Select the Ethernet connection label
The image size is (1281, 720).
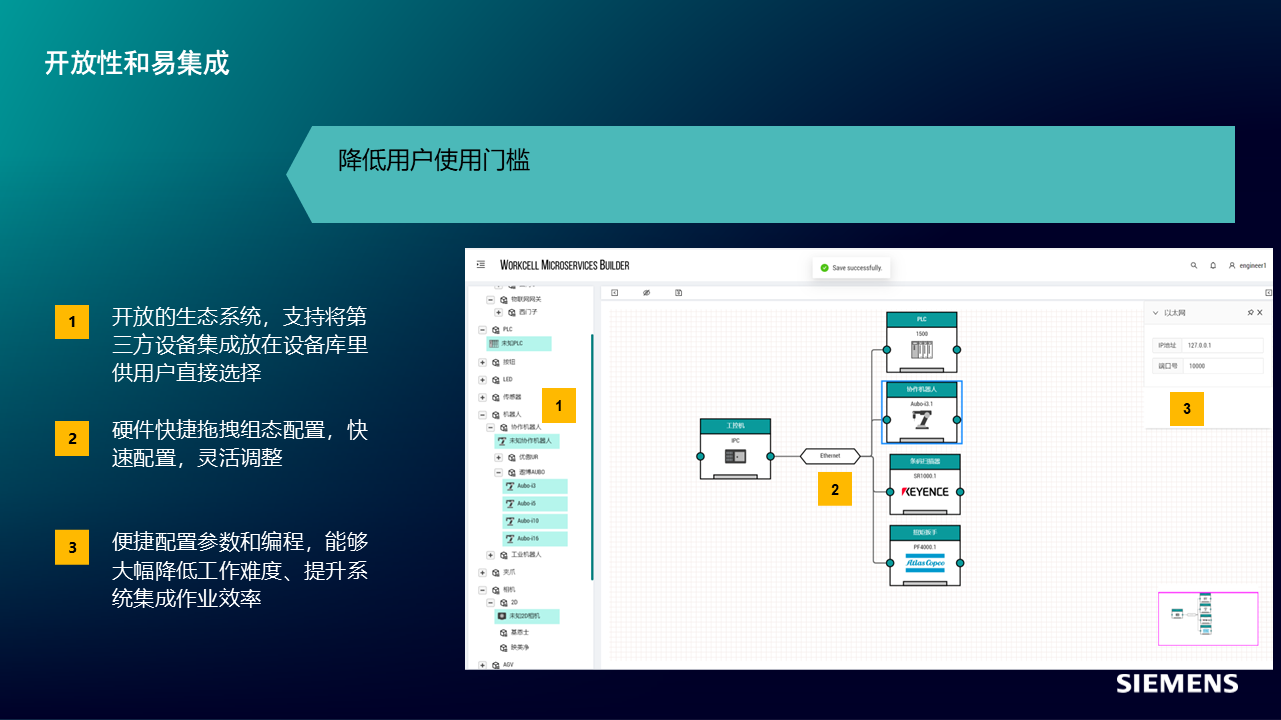pos(830,456)
